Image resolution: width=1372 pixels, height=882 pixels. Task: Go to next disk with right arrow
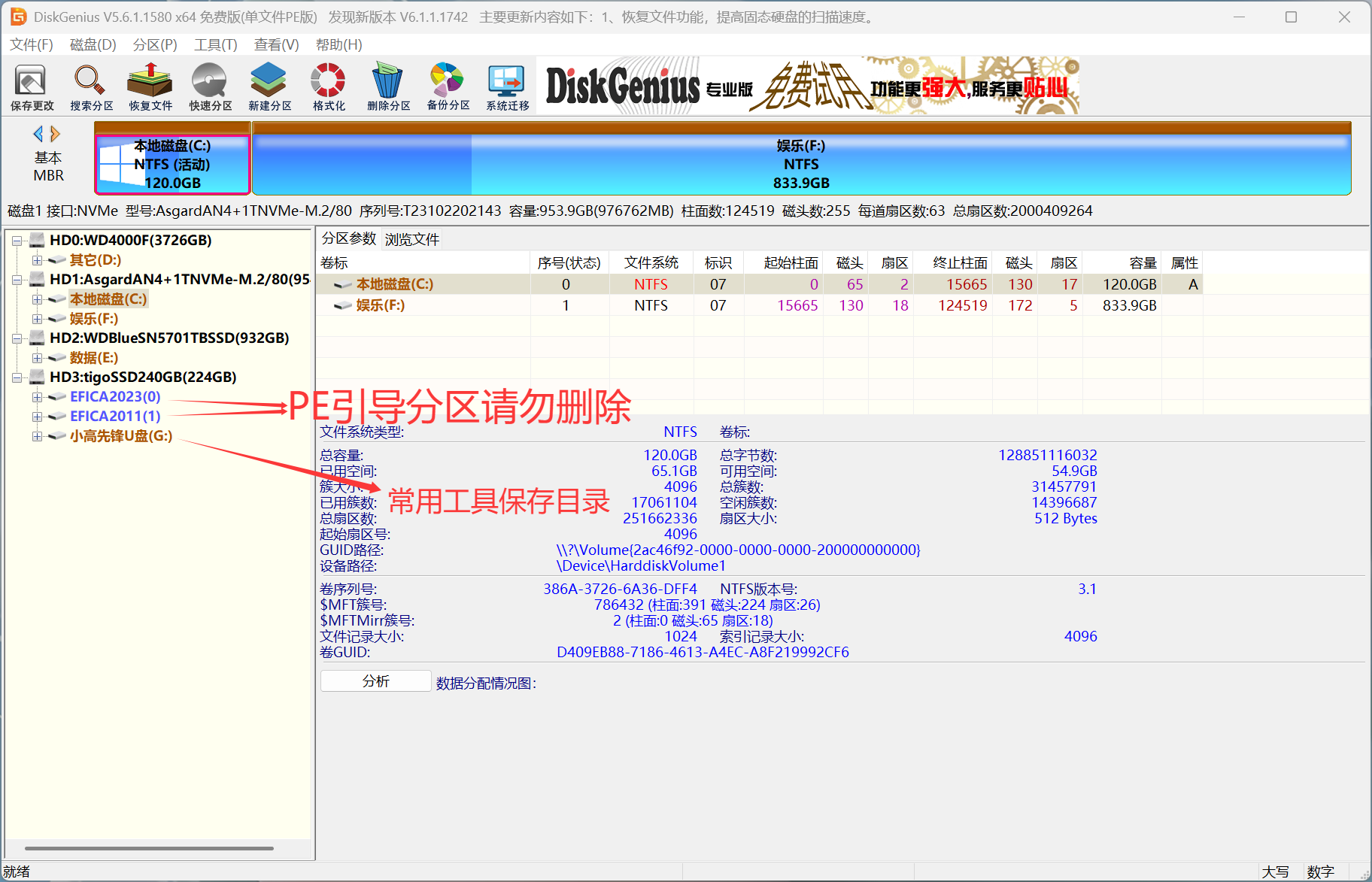54,134
